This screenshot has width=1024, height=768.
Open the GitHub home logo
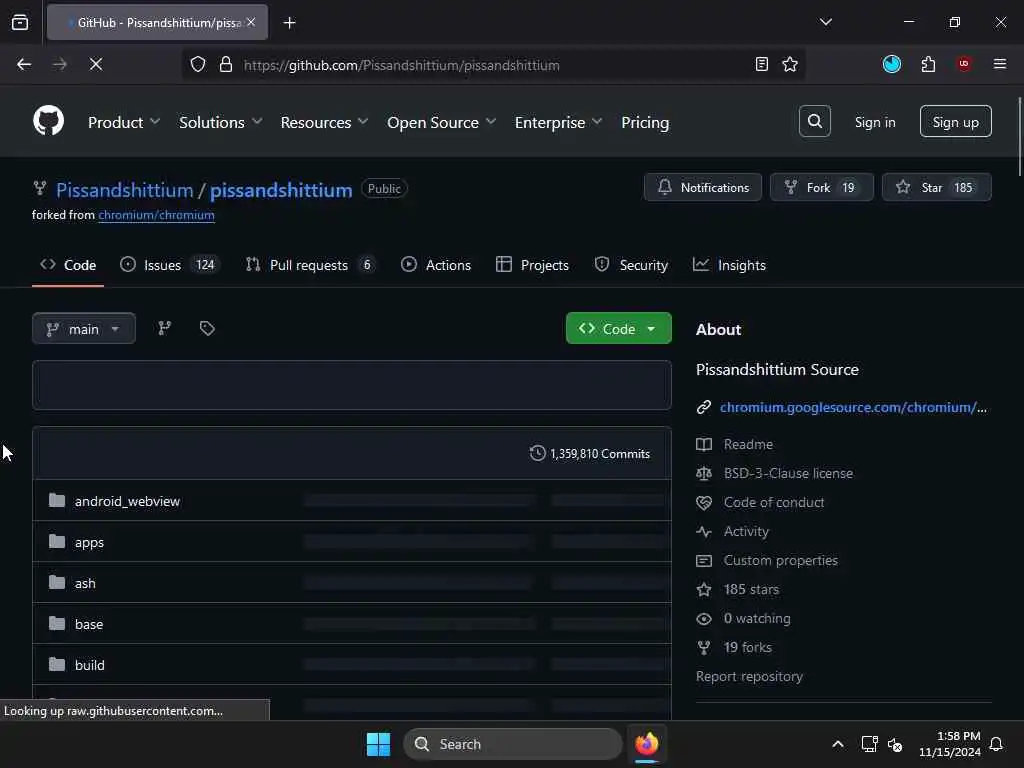click(x=48, y=121)
